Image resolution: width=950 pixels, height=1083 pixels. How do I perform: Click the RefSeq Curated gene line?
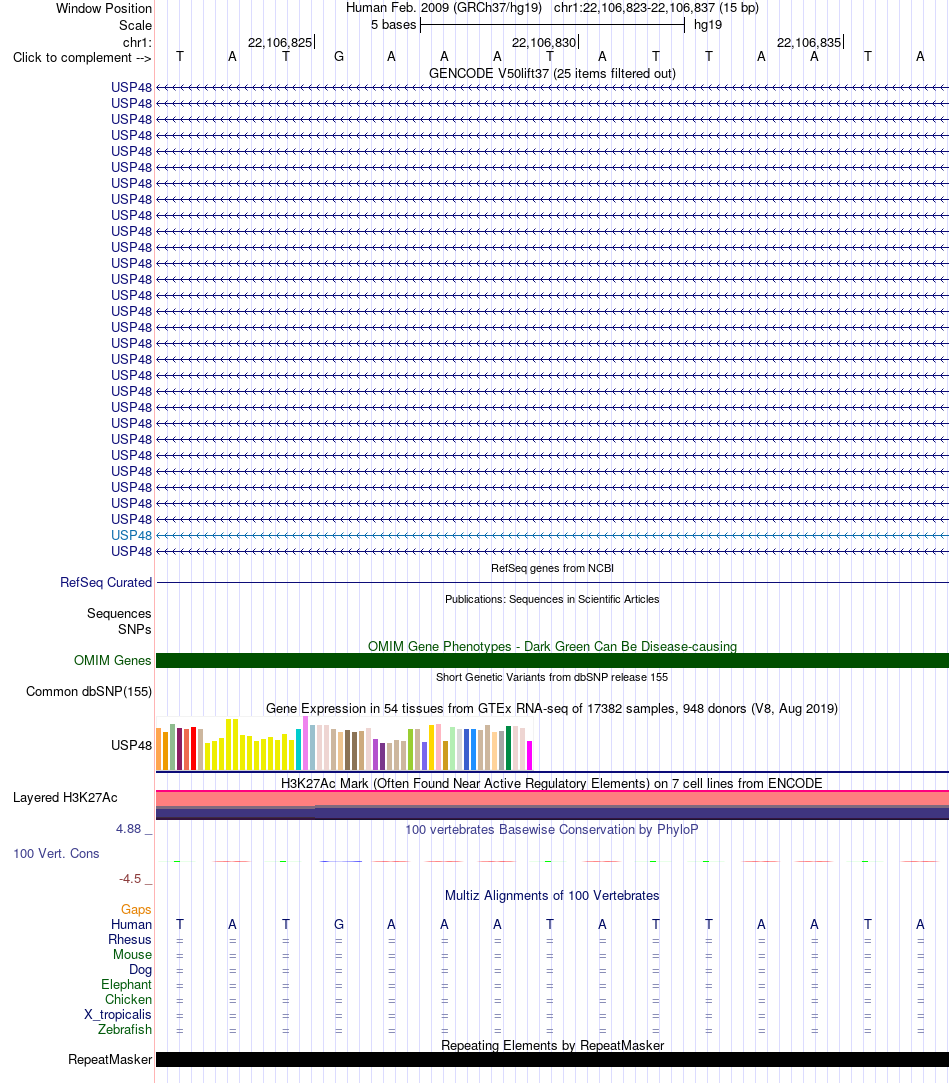click(552, 582)
